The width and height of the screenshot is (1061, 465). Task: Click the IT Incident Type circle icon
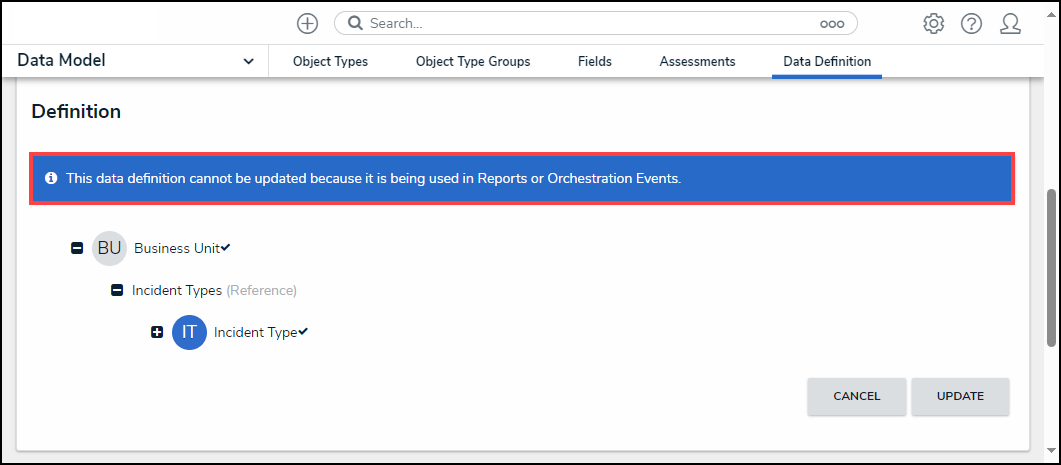pos(189,332)
